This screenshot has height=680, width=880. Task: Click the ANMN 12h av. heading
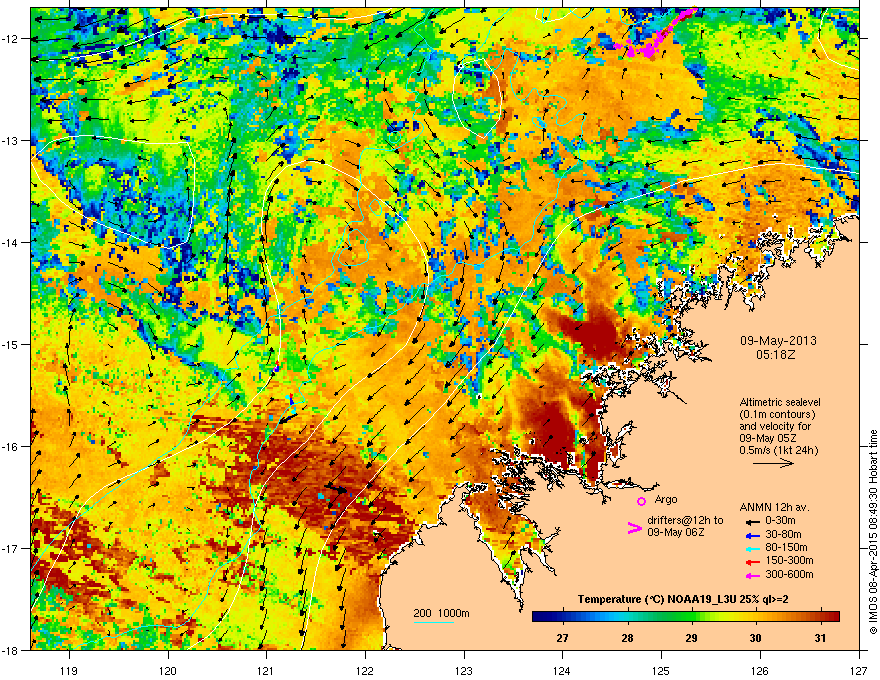774,507
